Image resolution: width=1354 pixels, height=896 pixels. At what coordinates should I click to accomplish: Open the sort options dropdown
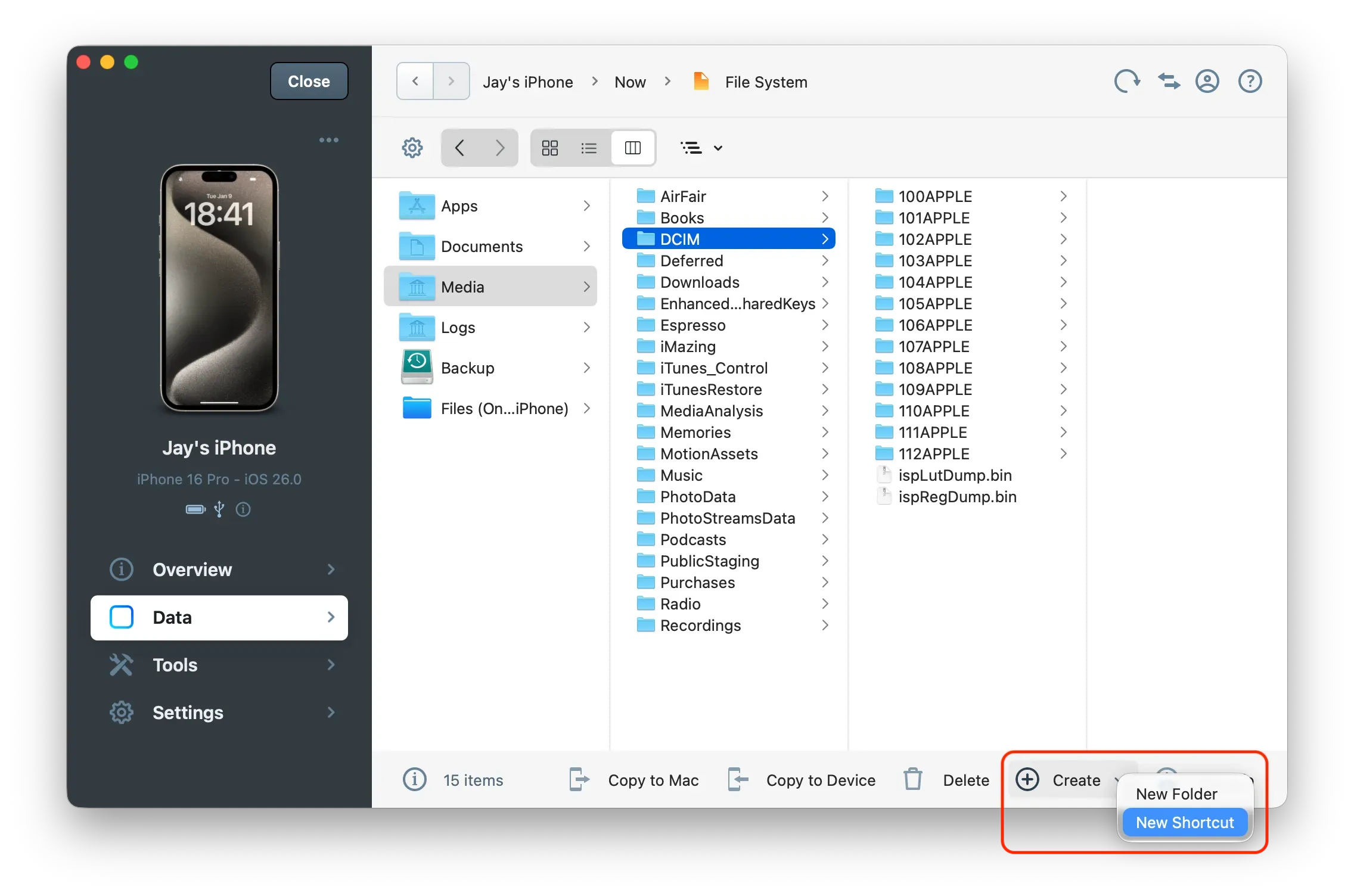[x=701, y=147]
